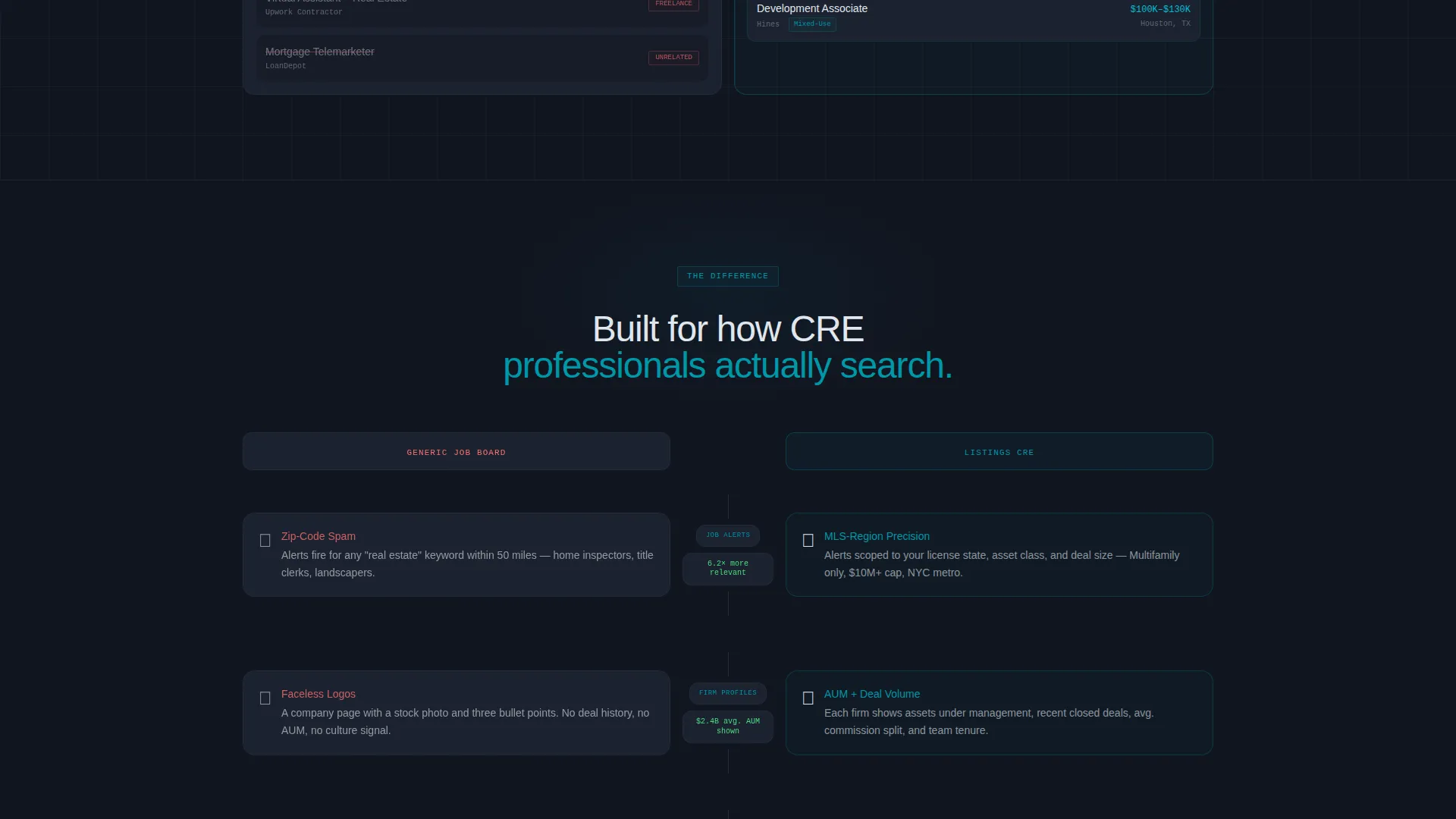Click the $2.4B avg. AUM shown badge
1456x819 pixels.
[x=728, y=726]
